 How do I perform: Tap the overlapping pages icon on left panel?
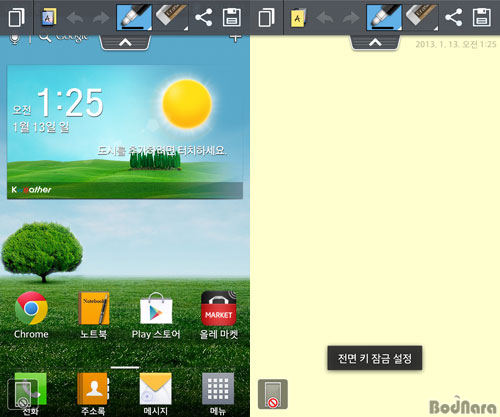click(x=17, y=17)
